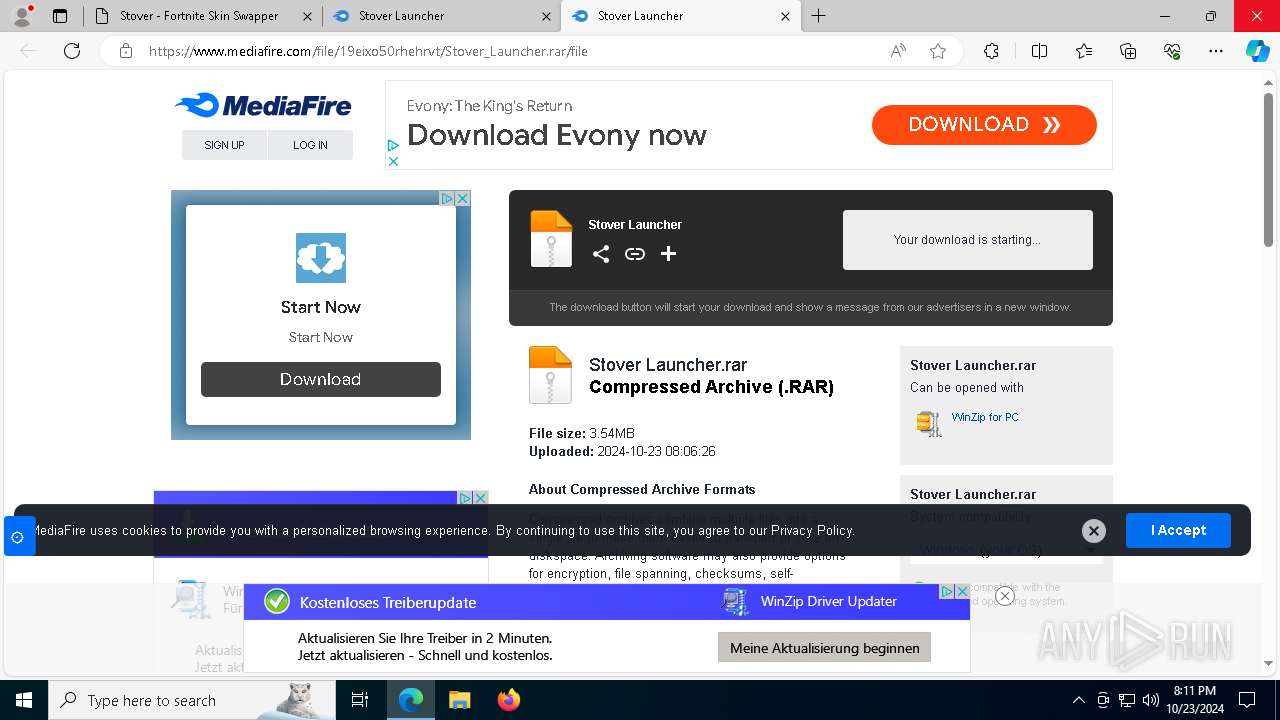Switch to second Stover Launcher tab
The height and width of the screenshot is (720, 1280).
coord(442,16)
